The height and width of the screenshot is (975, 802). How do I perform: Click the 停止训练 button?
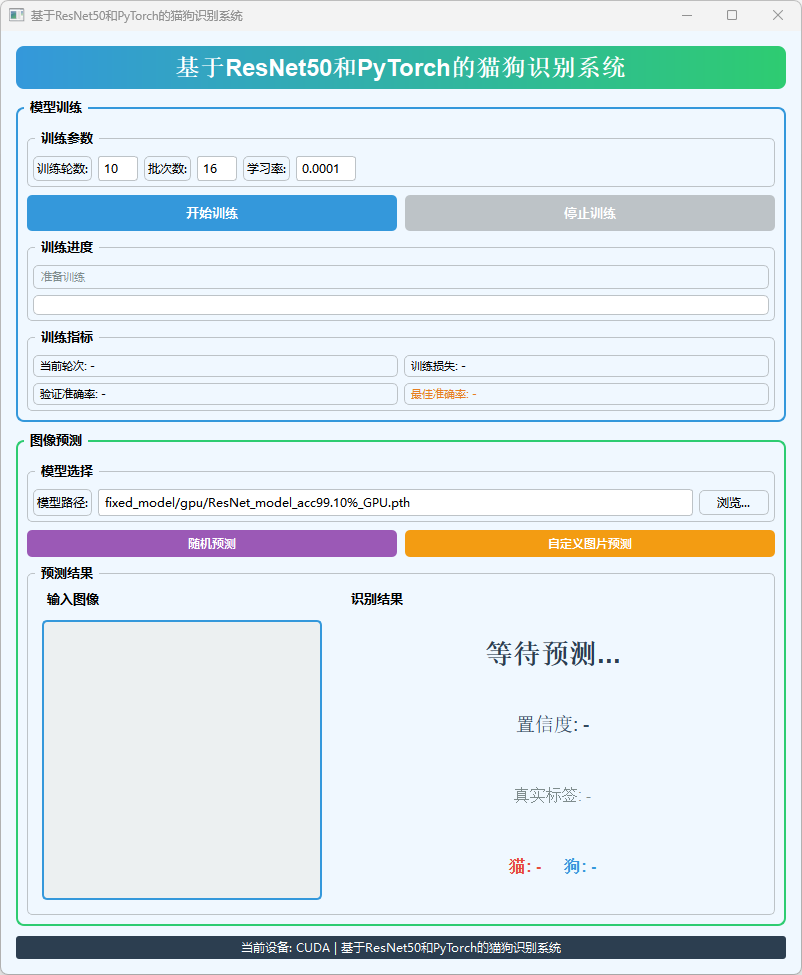click(x=589, y=213)
